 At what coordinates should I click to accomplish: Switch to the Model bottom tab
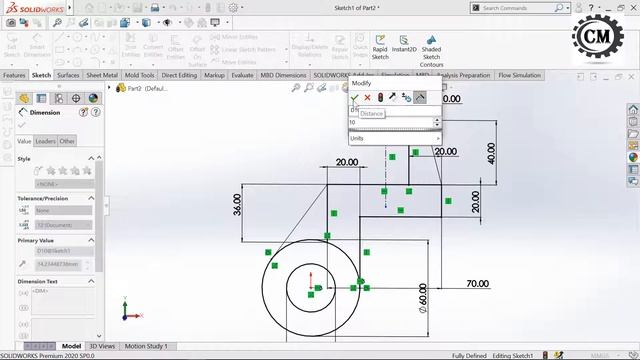[x=71, y=346]
